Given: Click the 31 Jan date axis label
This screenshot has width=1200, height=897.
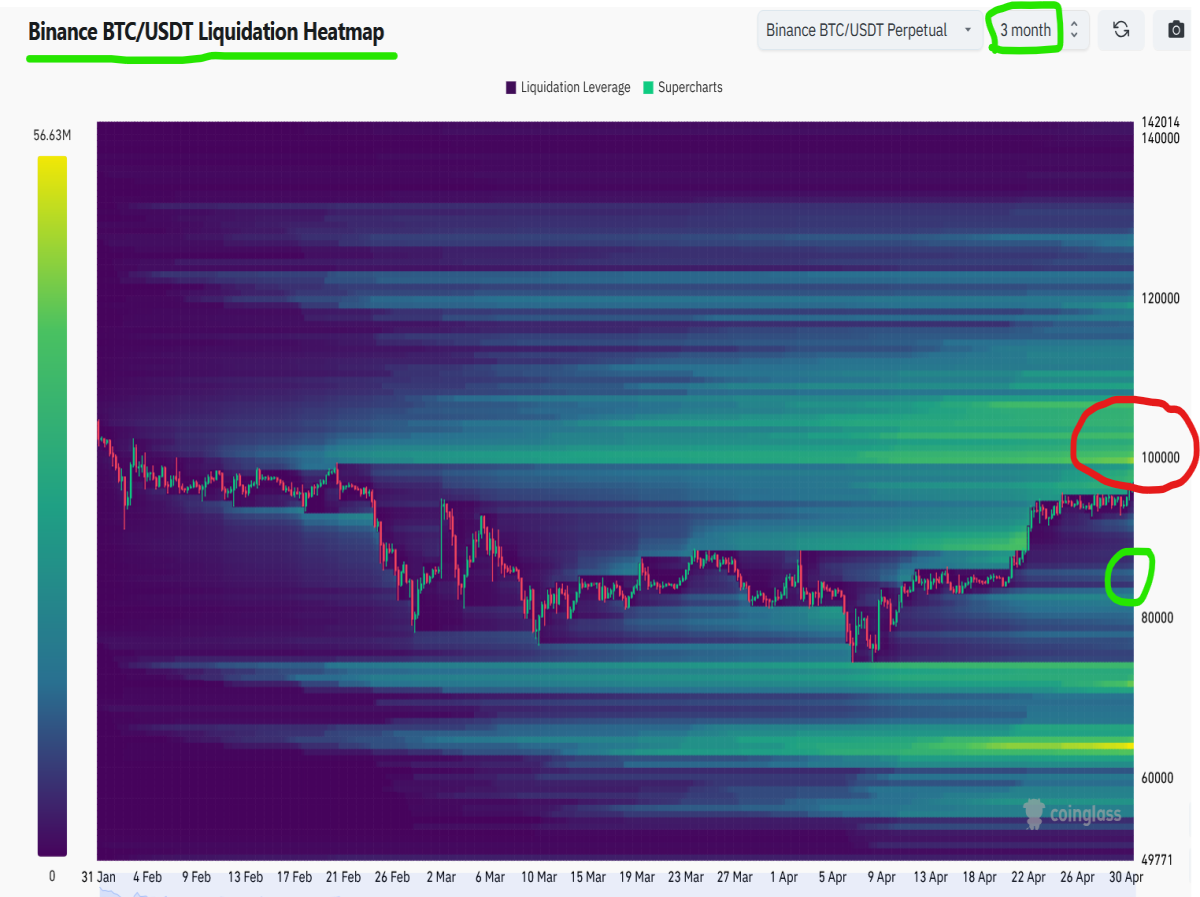Looking at the screenshot, I should tap(99, 877).
